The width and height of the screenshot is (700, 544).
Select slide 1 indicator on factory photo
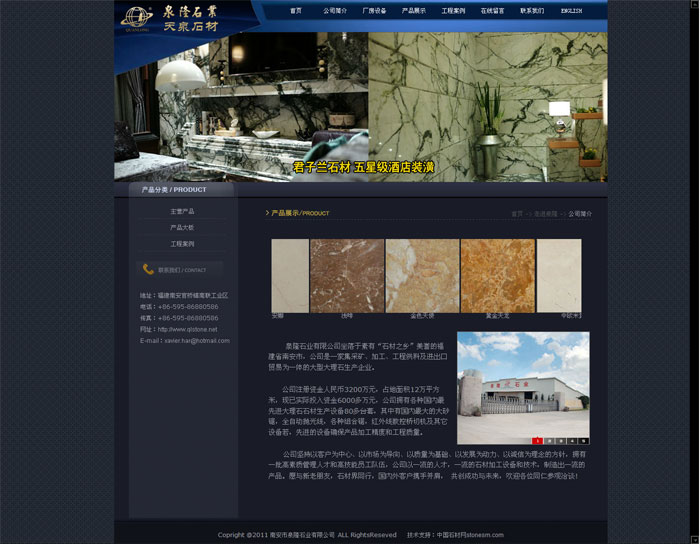pos(537,440)
